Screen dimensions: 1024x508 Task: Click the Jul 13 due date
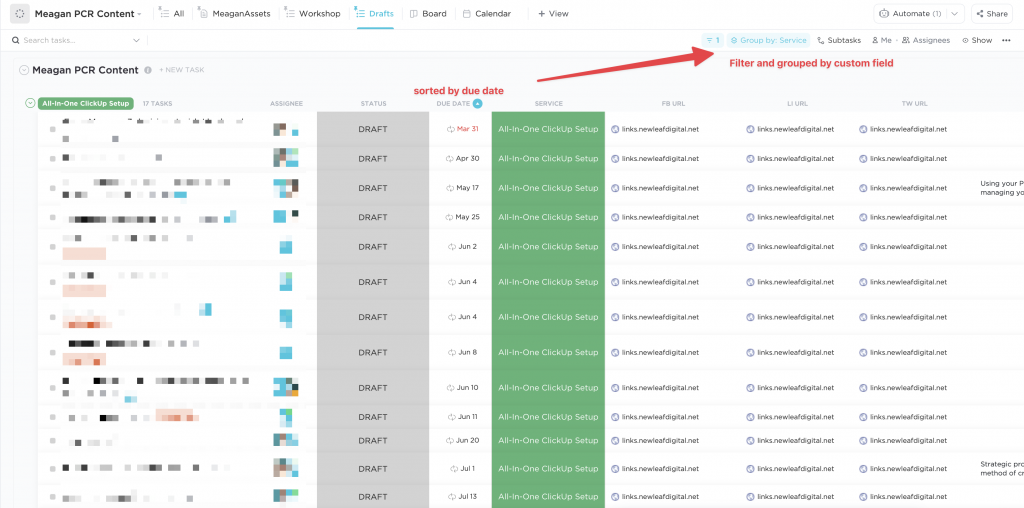[x=469, y=497]
